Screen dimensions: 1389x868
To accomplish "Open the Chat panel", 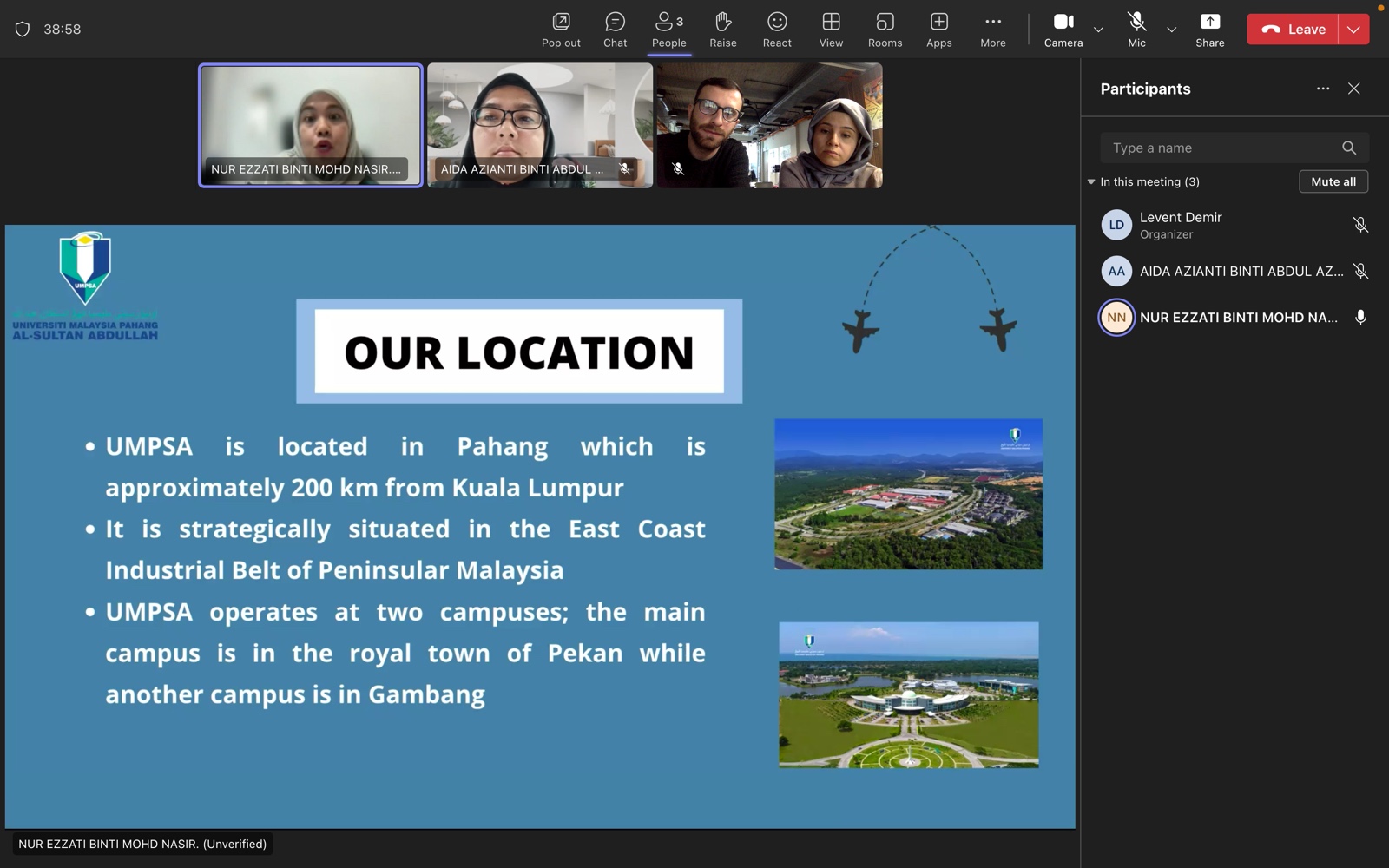I will click(x=615, y=30).
